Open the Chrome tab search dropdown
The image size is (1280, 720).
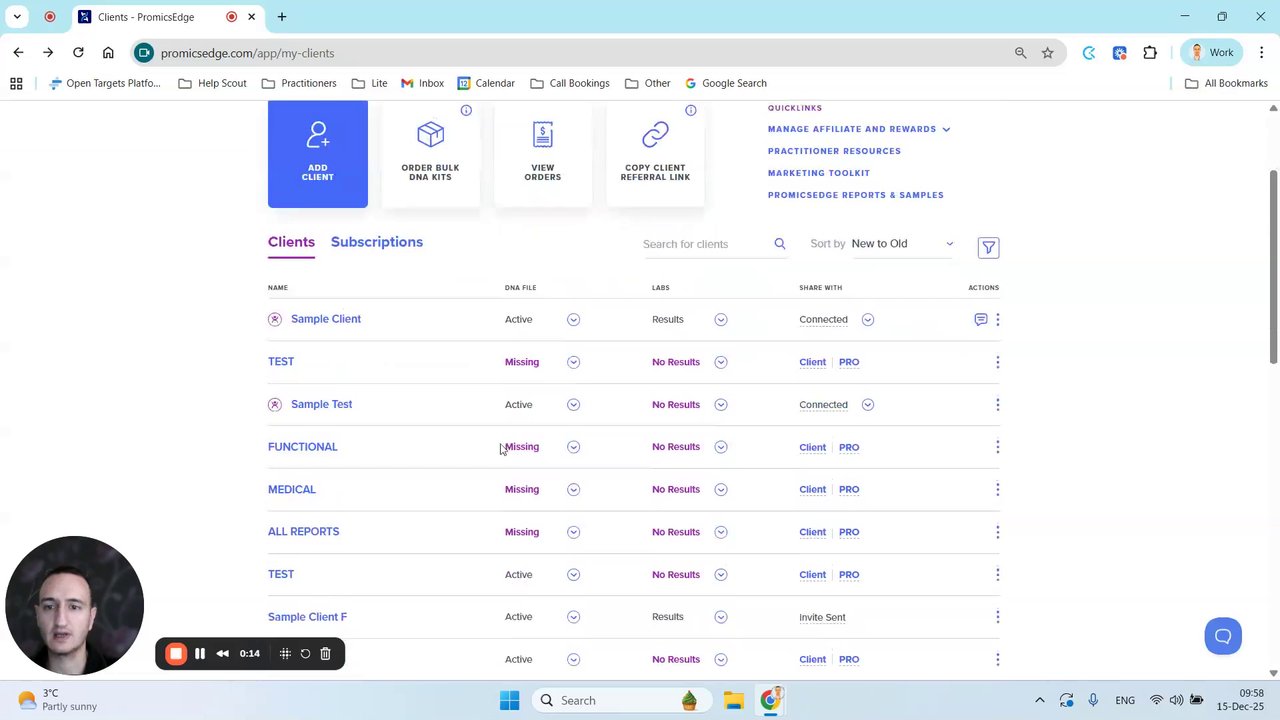tap(17, 17)
